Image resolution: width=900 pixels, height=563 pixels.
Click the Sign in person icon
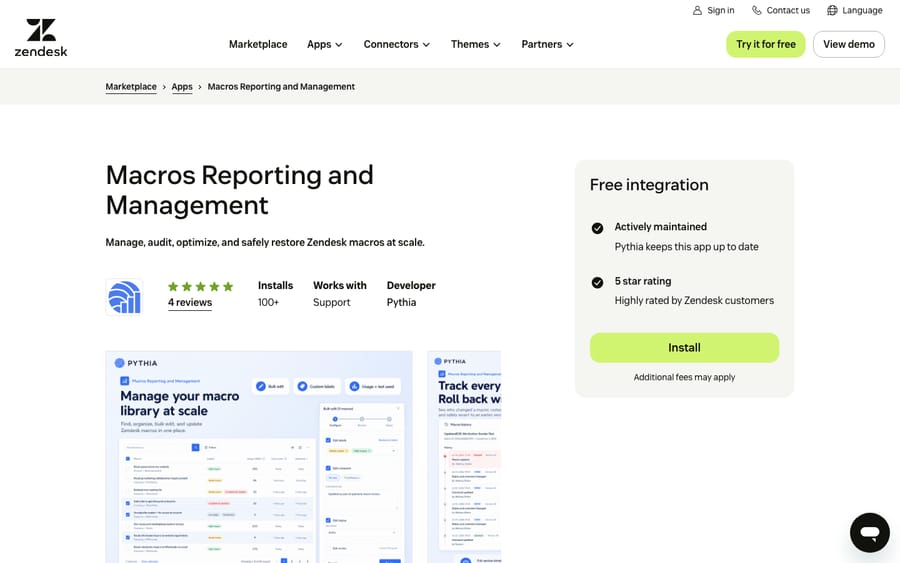[697, 10]
